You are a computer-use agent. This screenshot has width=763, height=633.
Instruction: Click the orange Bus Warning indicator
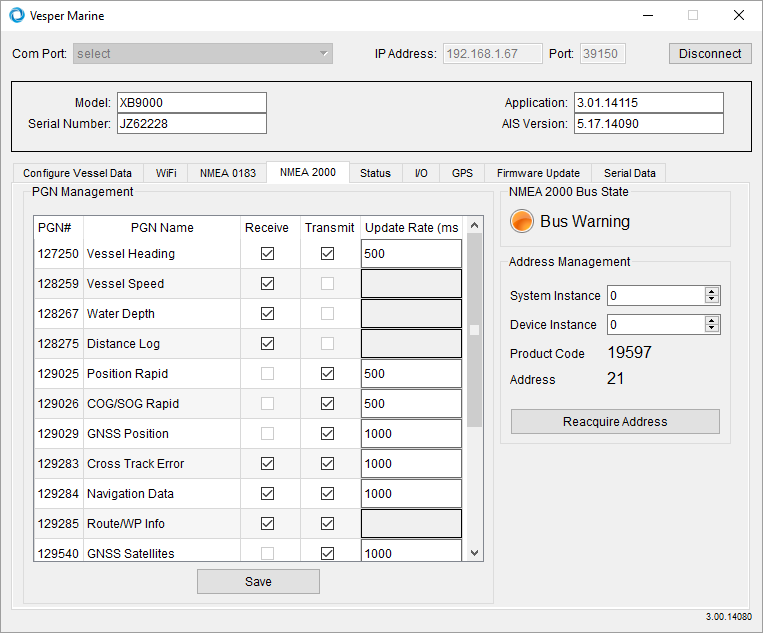point(522,221)
